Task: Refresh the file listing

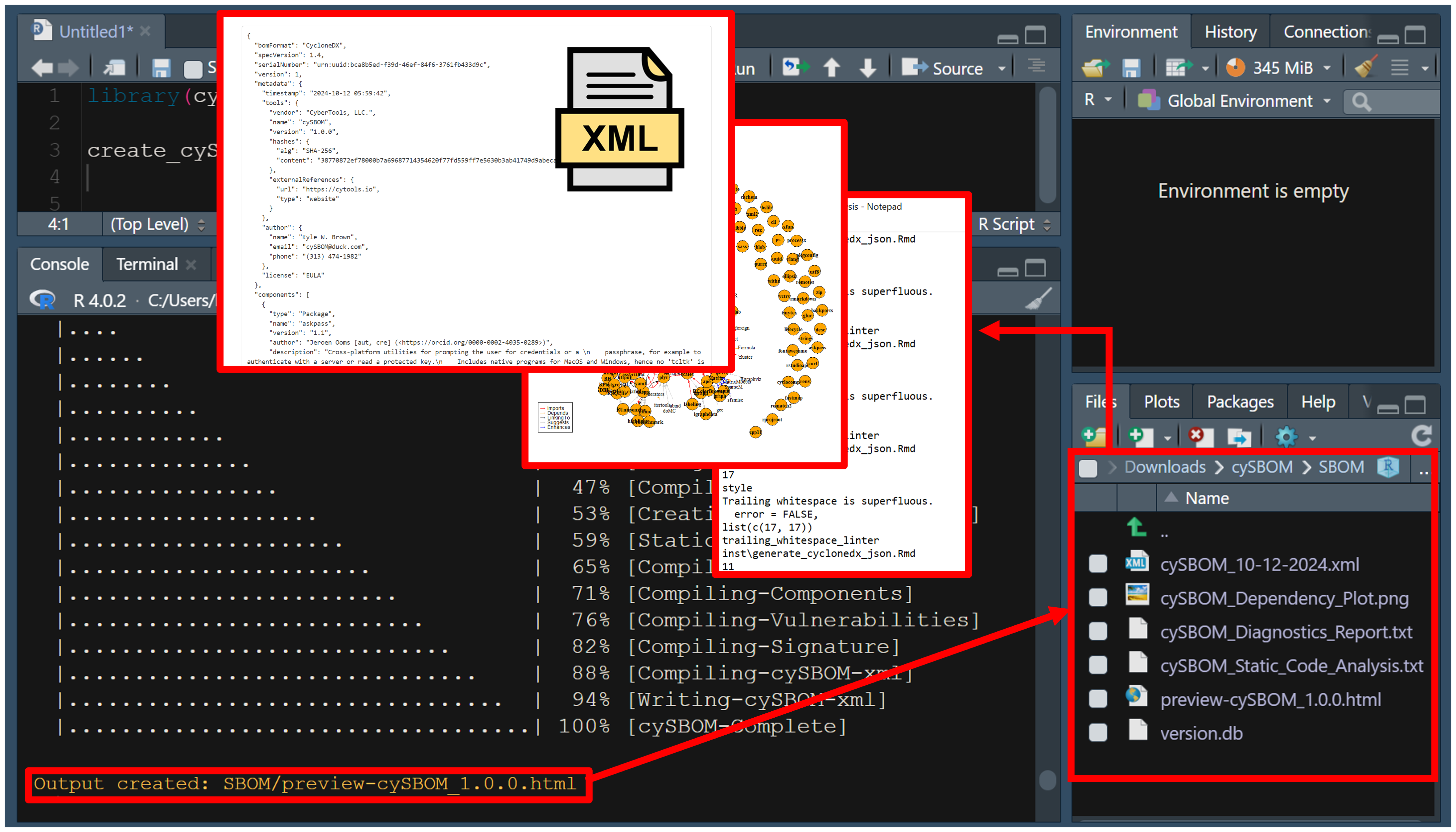Action: click(1422, 435)
